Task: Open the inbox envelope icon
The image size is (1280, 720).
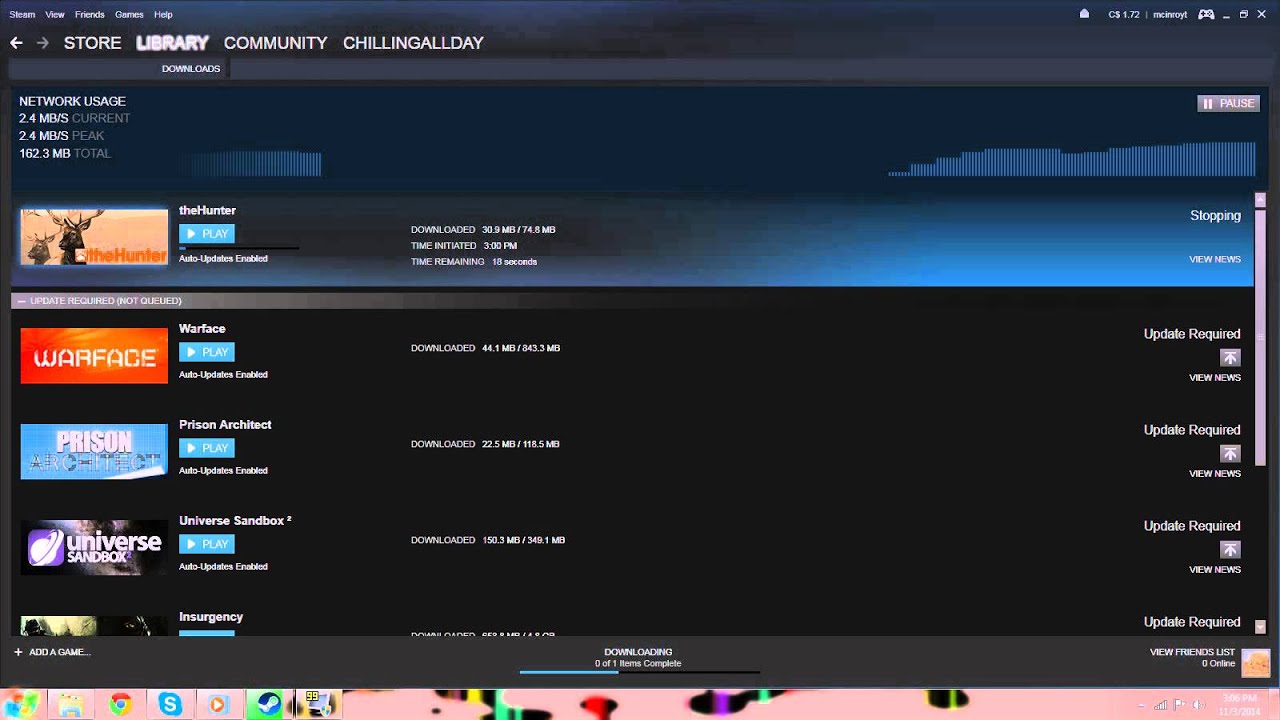Action: (x=1084, y=14)
